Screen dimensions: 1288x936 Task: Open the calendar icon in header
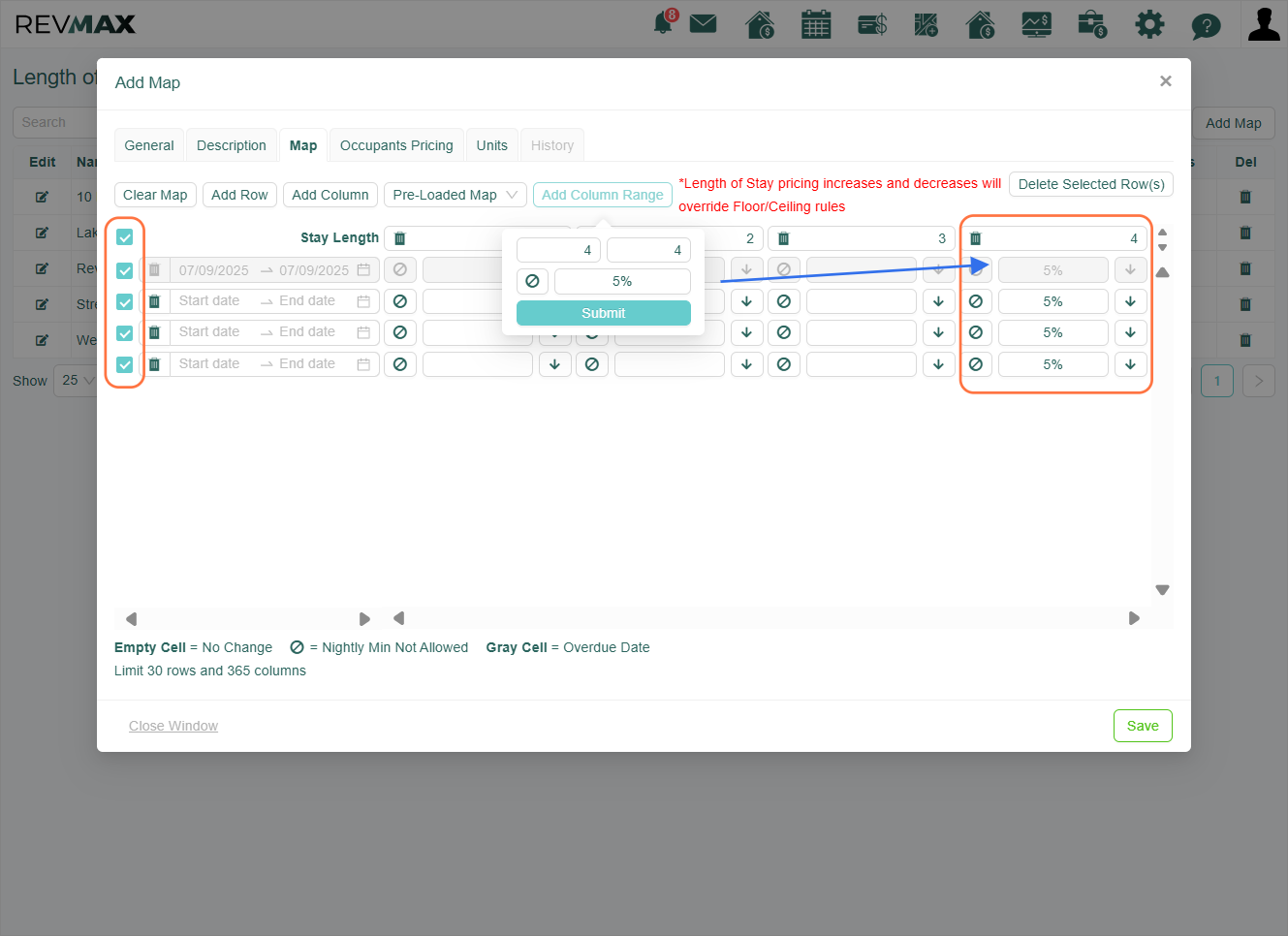click(816, 24)
